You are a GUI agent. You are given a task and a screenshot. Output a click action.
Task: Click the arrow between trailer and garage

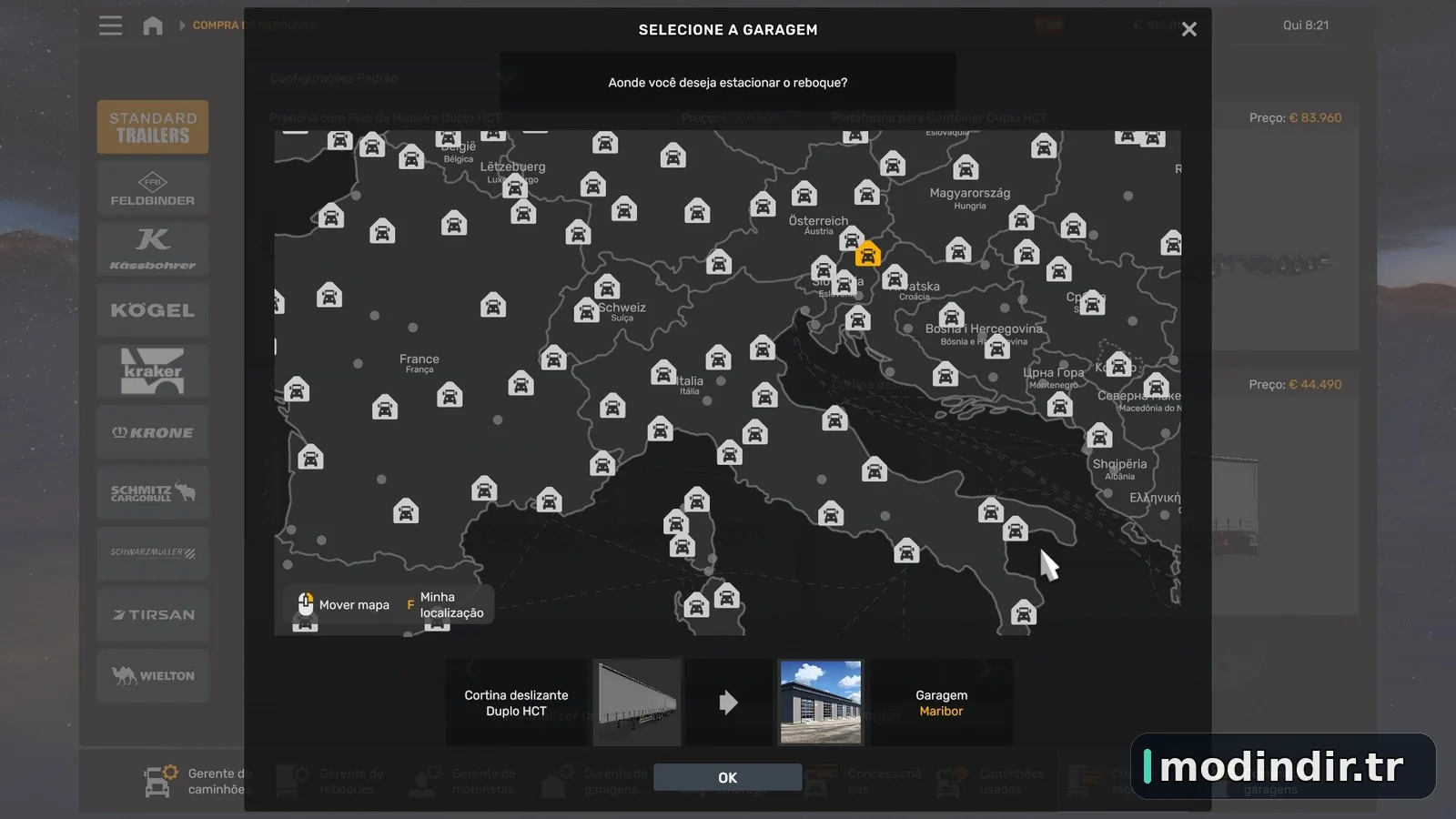(x=729, y=703)
